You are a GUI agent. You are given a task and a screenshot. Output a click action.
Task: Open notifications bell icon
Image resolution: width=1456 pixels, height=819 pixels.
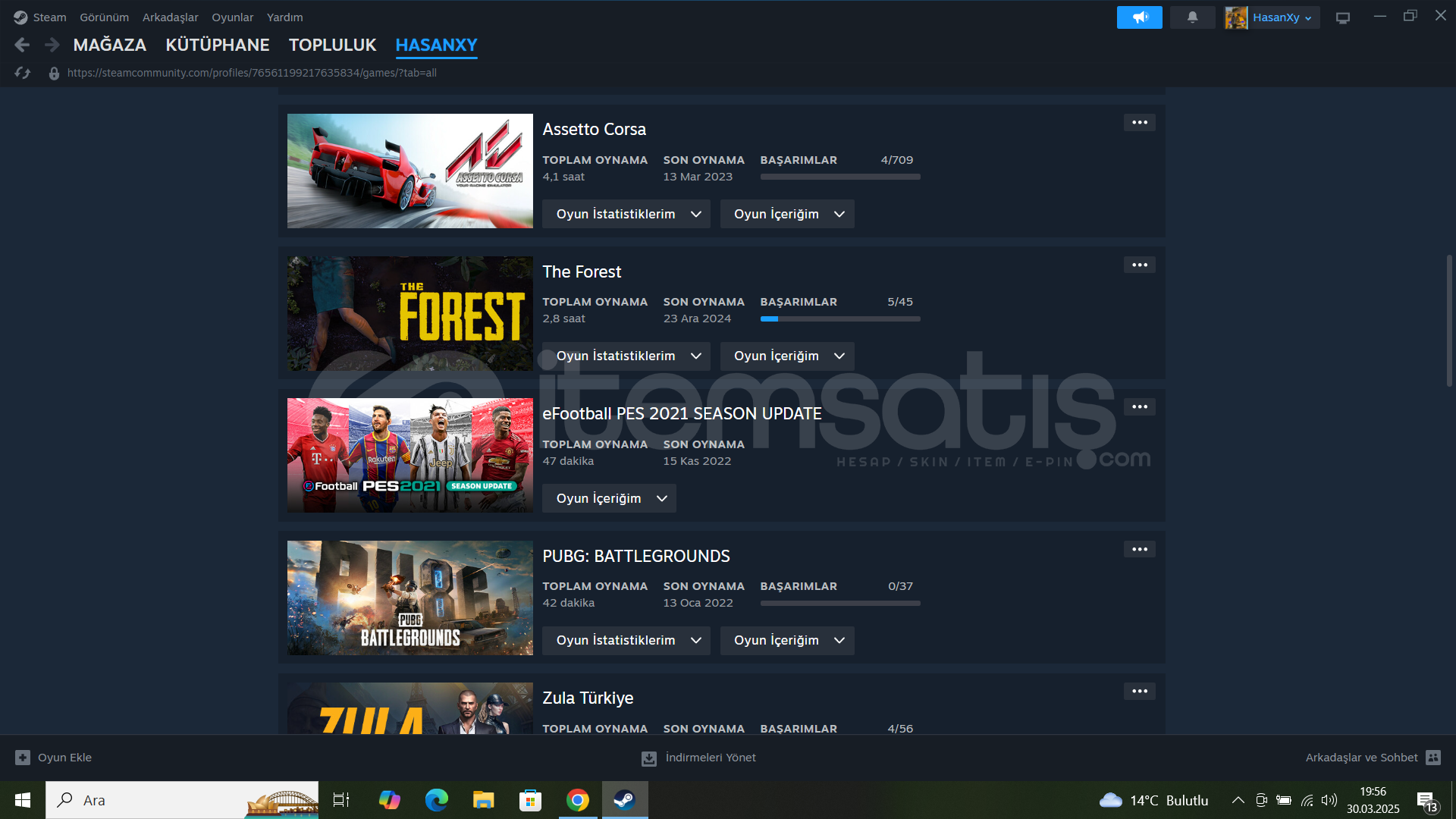[1192, 17]
